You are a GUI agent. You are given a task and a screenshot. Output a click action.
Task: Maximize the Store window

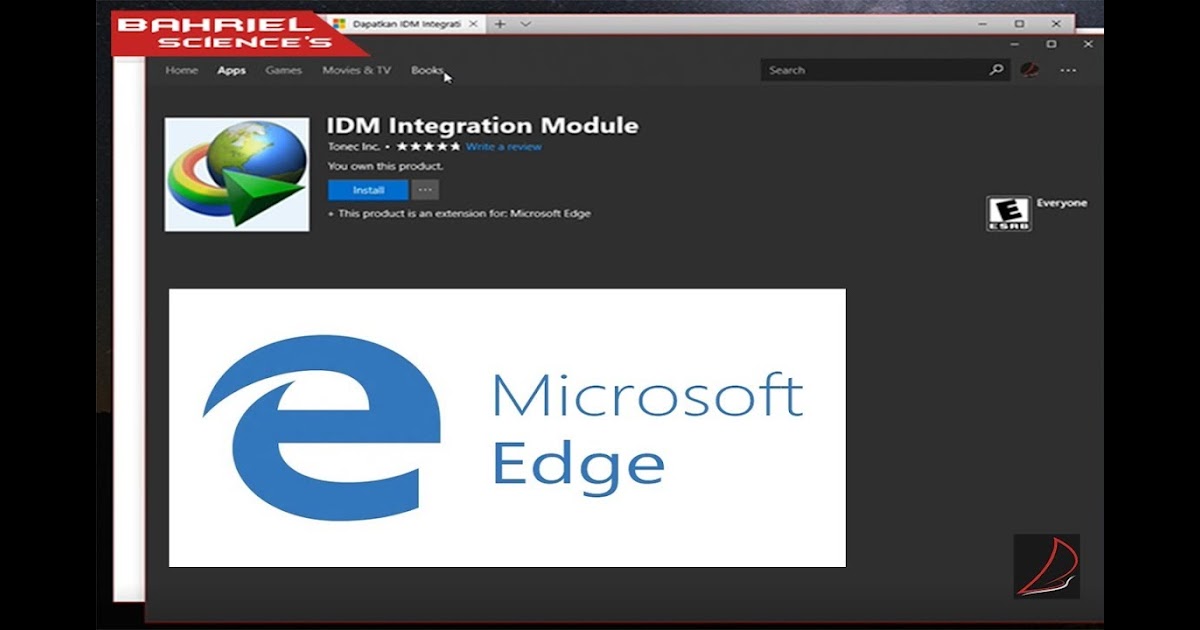pos(1051,44)
